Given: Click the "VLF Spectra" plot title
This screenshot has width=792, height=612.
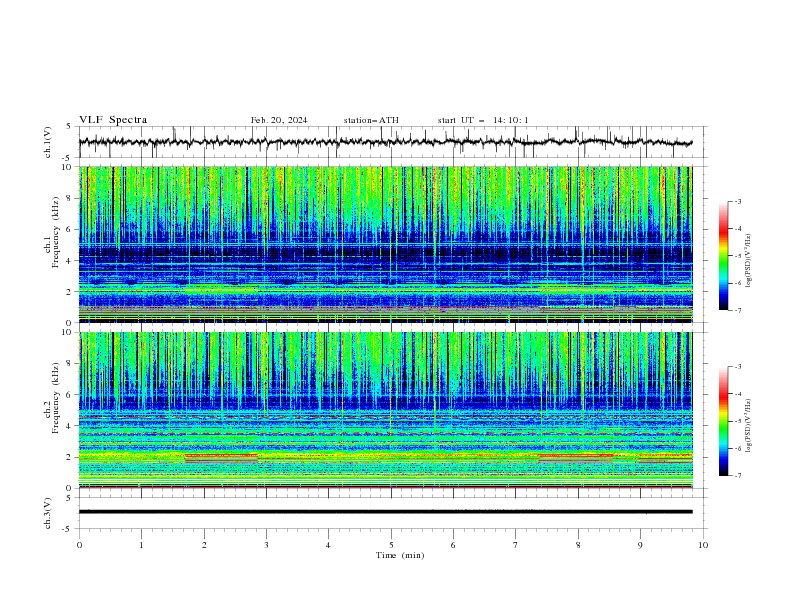Looking at the screenshot, I should 113,120.
